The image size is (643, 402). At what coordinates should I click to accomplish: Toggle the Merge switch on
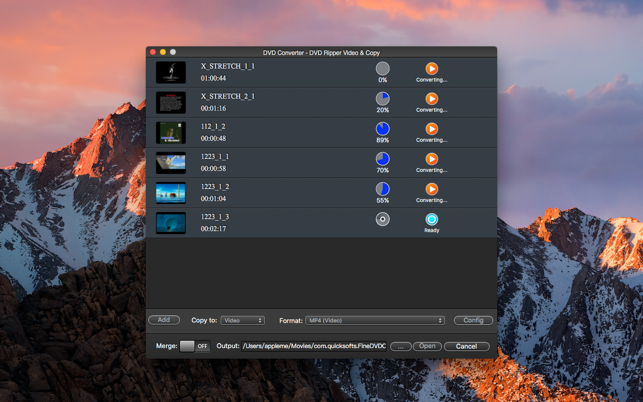pos(195,346)
